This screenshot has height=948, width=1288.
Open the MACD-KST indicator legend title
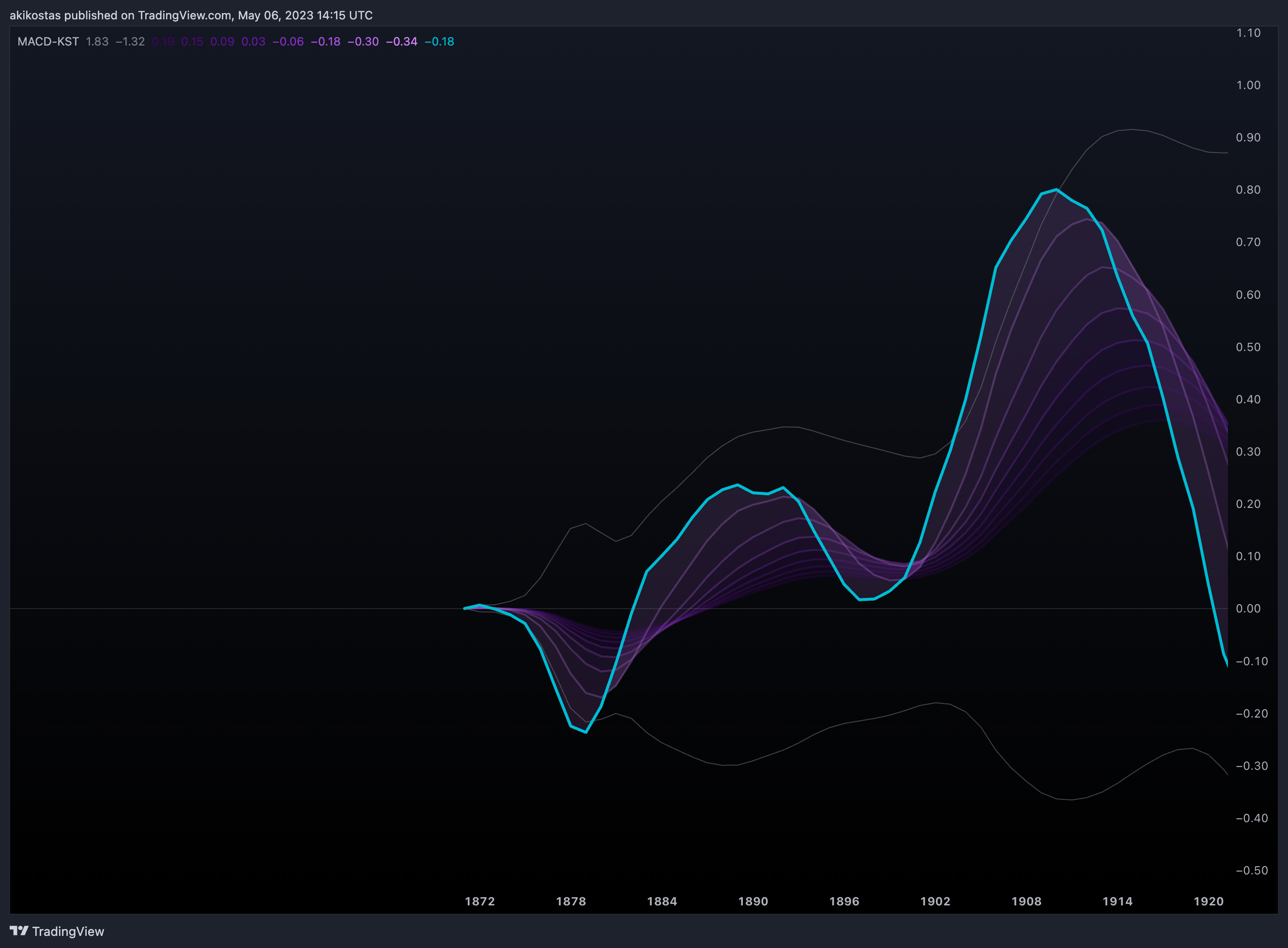(x=48, y=42)
